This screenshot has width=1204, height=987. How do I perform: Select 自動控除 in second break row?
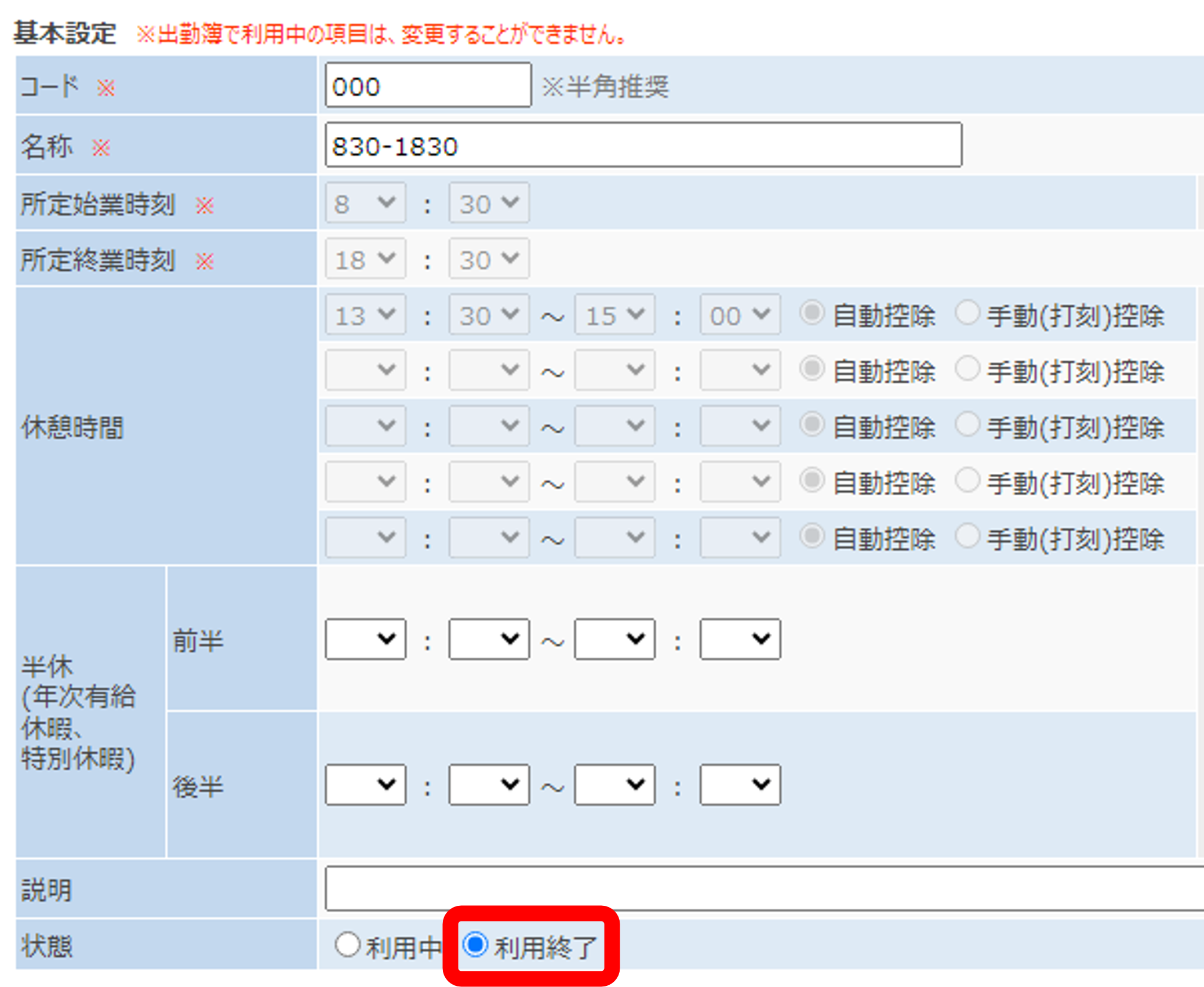[812, 369]
